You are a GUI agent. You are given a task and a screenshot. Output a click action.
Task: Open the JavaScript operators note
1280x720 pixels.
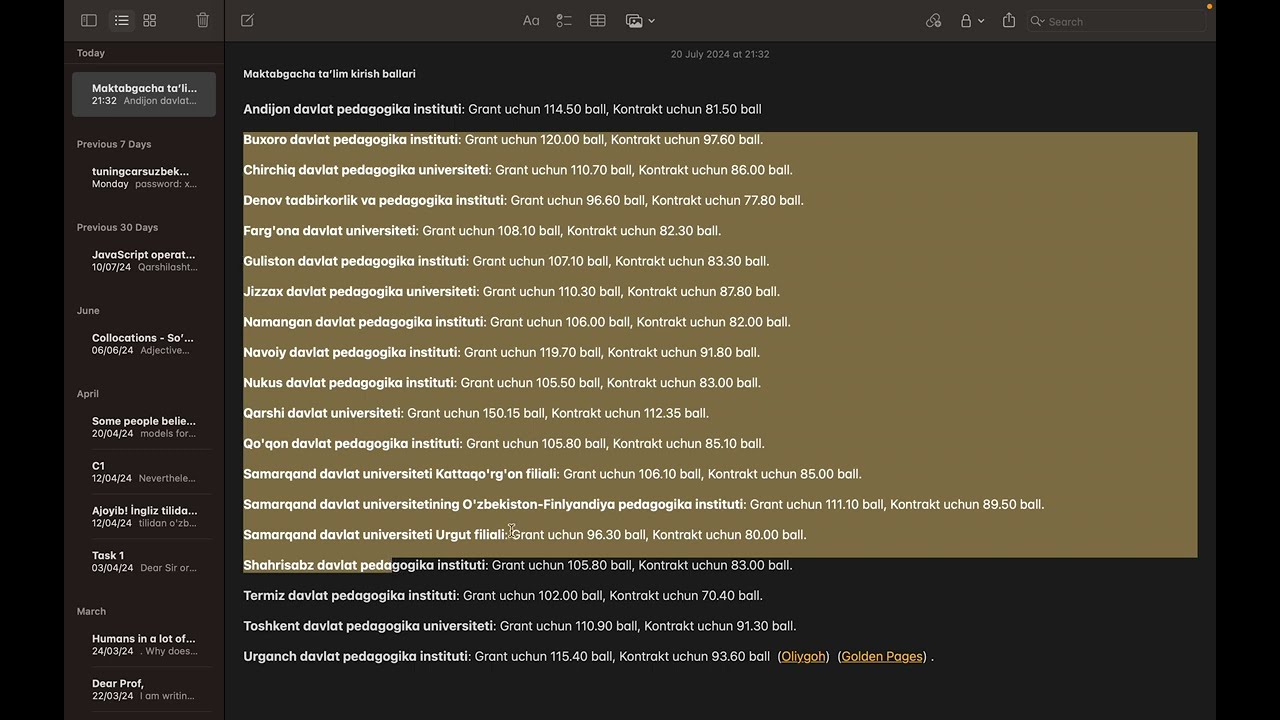144,260
